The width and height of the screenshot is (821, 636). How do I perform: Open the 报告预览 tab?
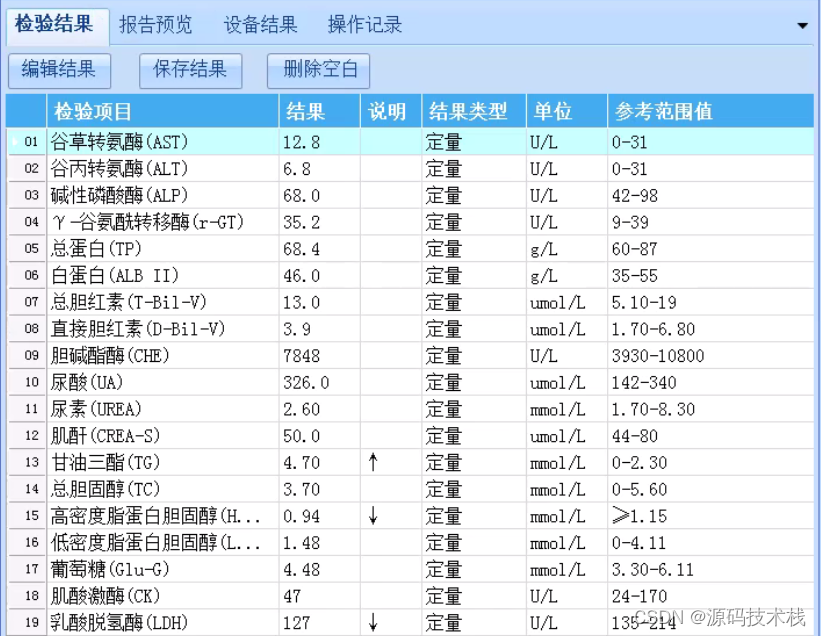coord(155,24)
